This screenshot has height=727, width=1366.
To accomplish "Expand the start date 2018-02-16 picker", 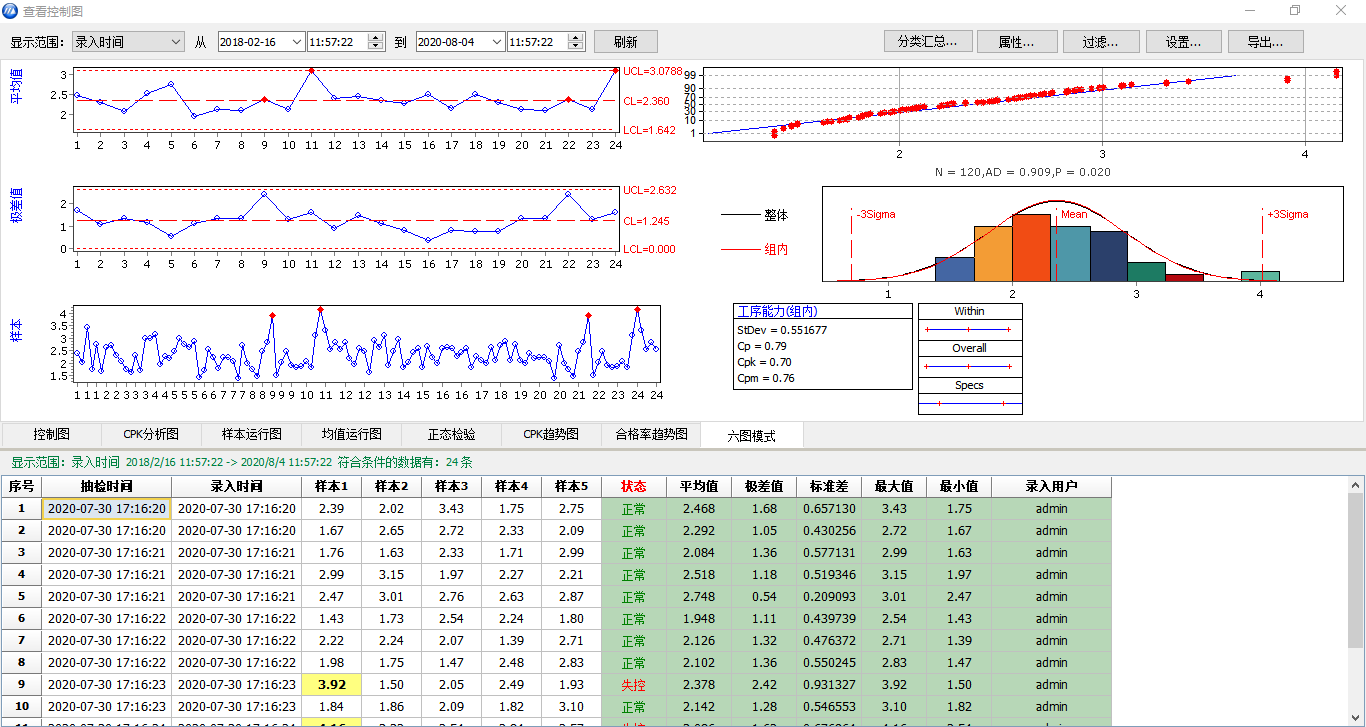I will [296, 42].
